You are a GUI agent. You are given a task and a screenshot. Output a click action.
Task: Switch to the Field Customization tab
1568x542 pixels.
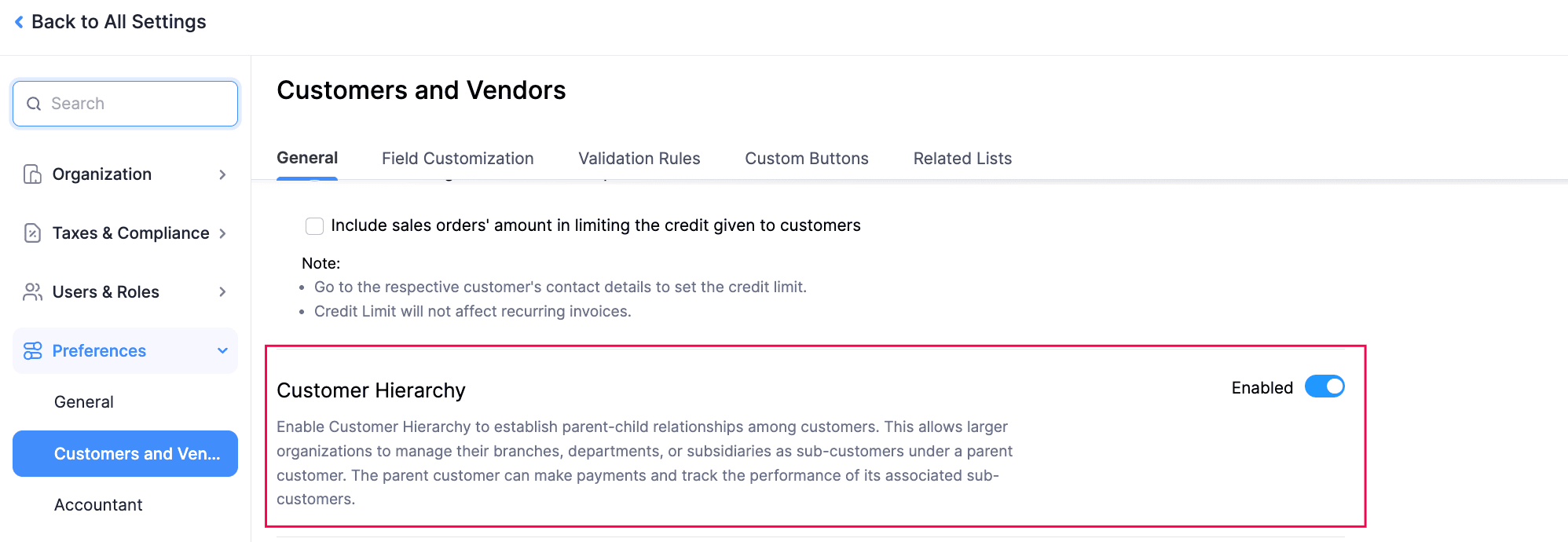457,159
